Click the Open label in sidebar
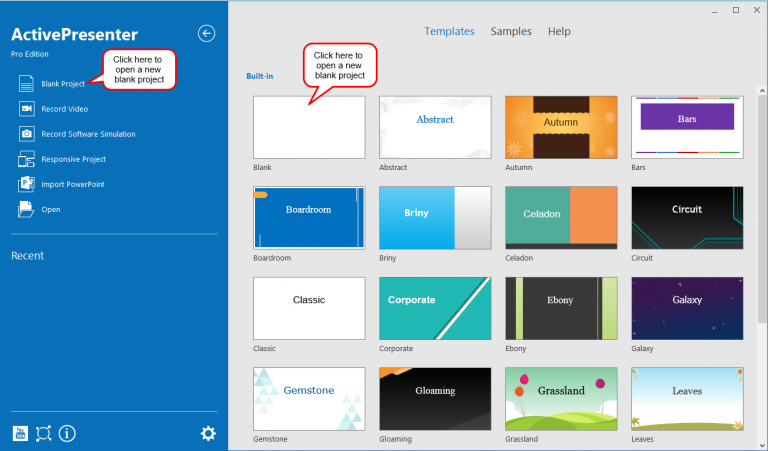 [x=50, y=209]
